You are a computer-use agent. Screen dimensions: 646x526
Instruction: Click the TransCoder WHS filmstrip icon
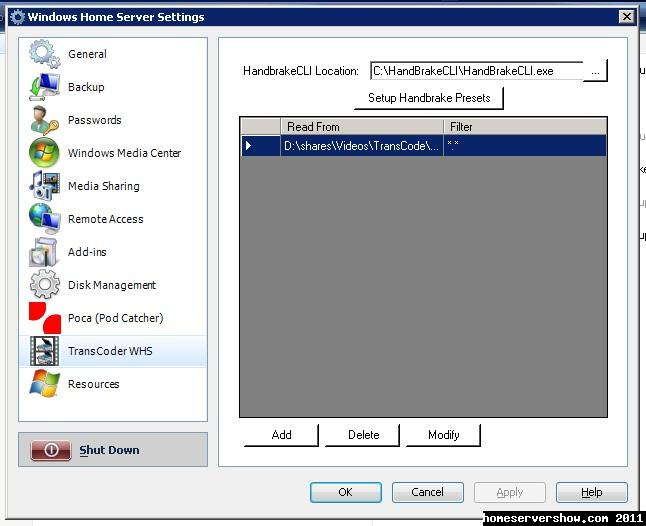(x=44, y=351)
